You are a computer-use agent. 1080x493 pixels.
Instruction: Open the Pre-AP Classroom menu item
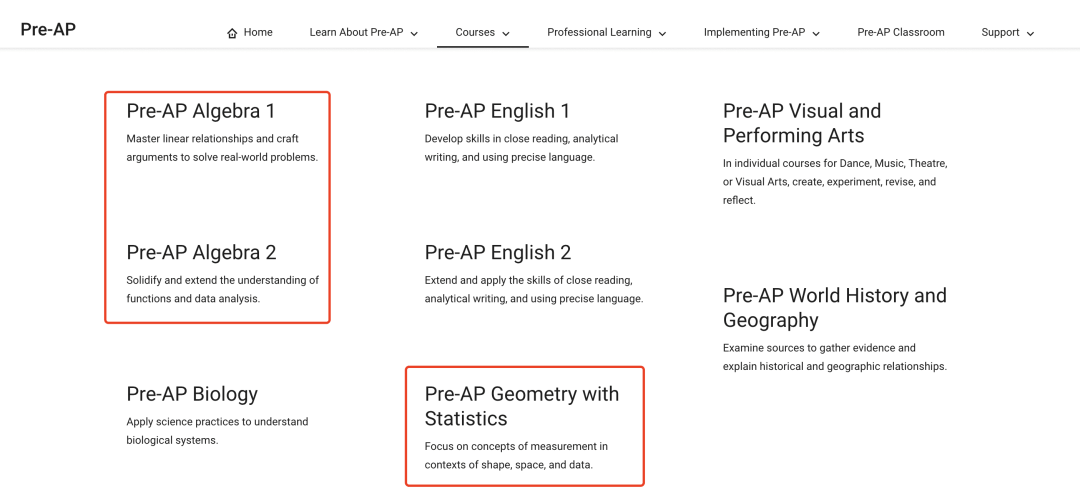click(901, 32)
